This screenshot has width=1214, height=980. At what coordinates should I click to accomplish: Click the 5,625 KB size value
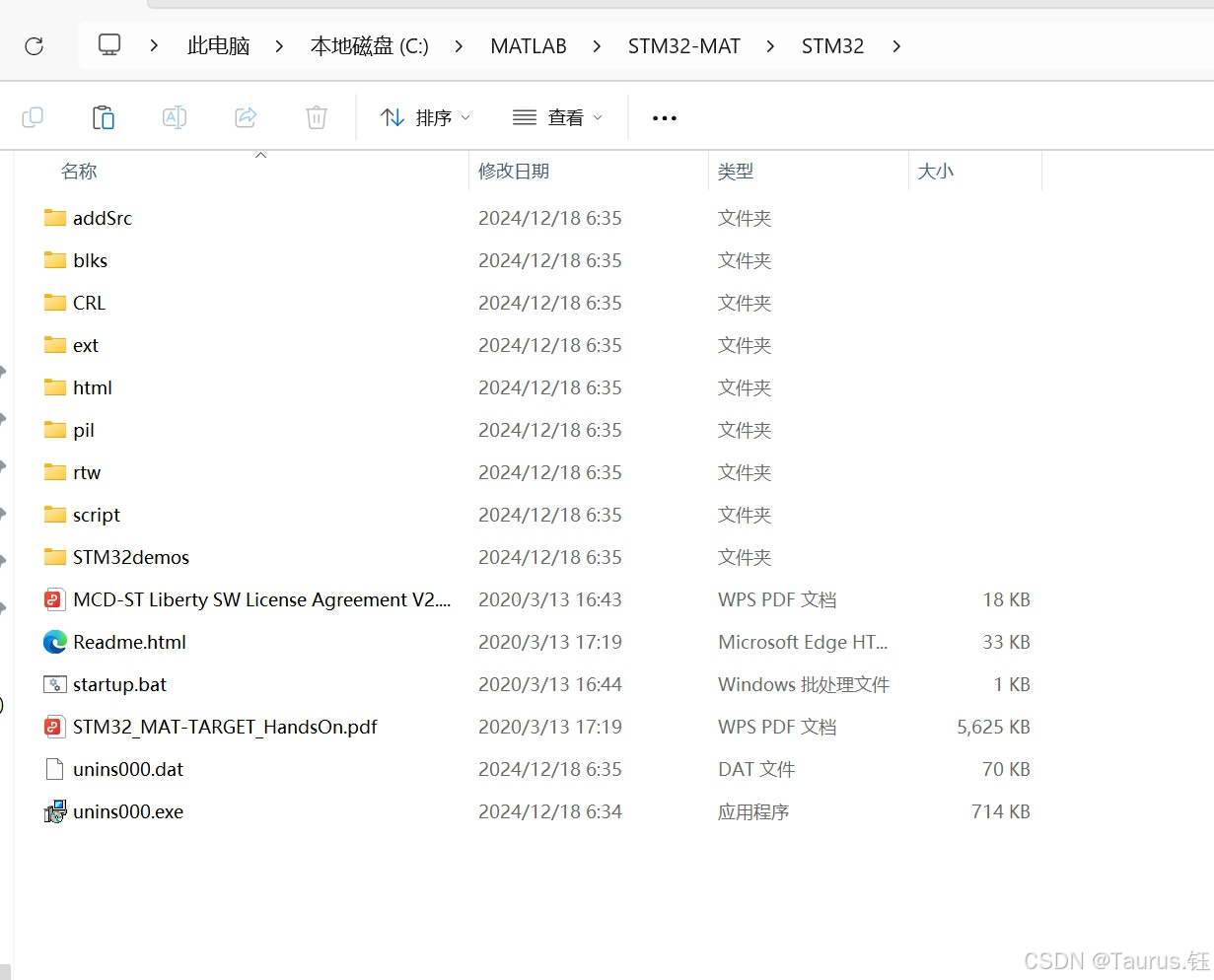[993, 727]
